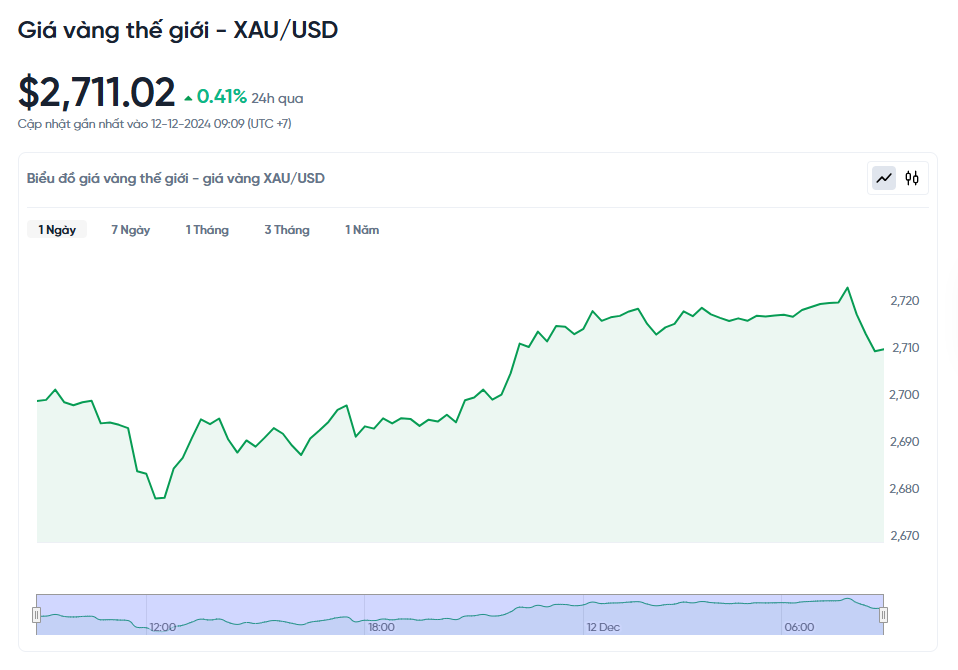Image resolution: width=958 pixels, height=670 pixels.
Task: Jump to 12 Dec marker in navigator
Action: coord(603,627)
